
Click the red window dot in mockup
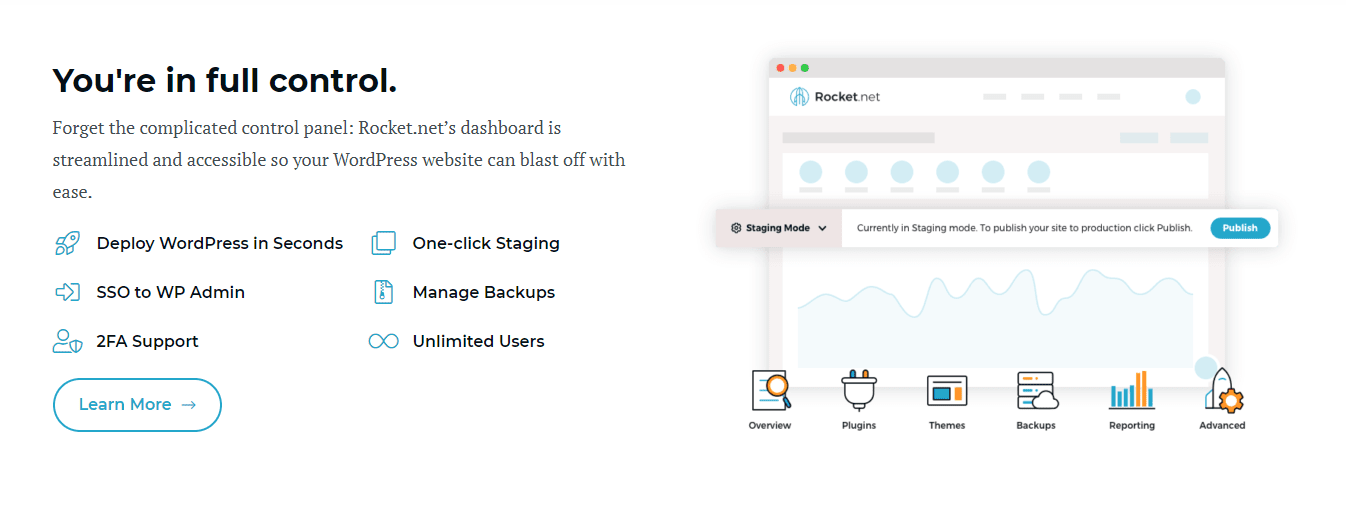781,68
